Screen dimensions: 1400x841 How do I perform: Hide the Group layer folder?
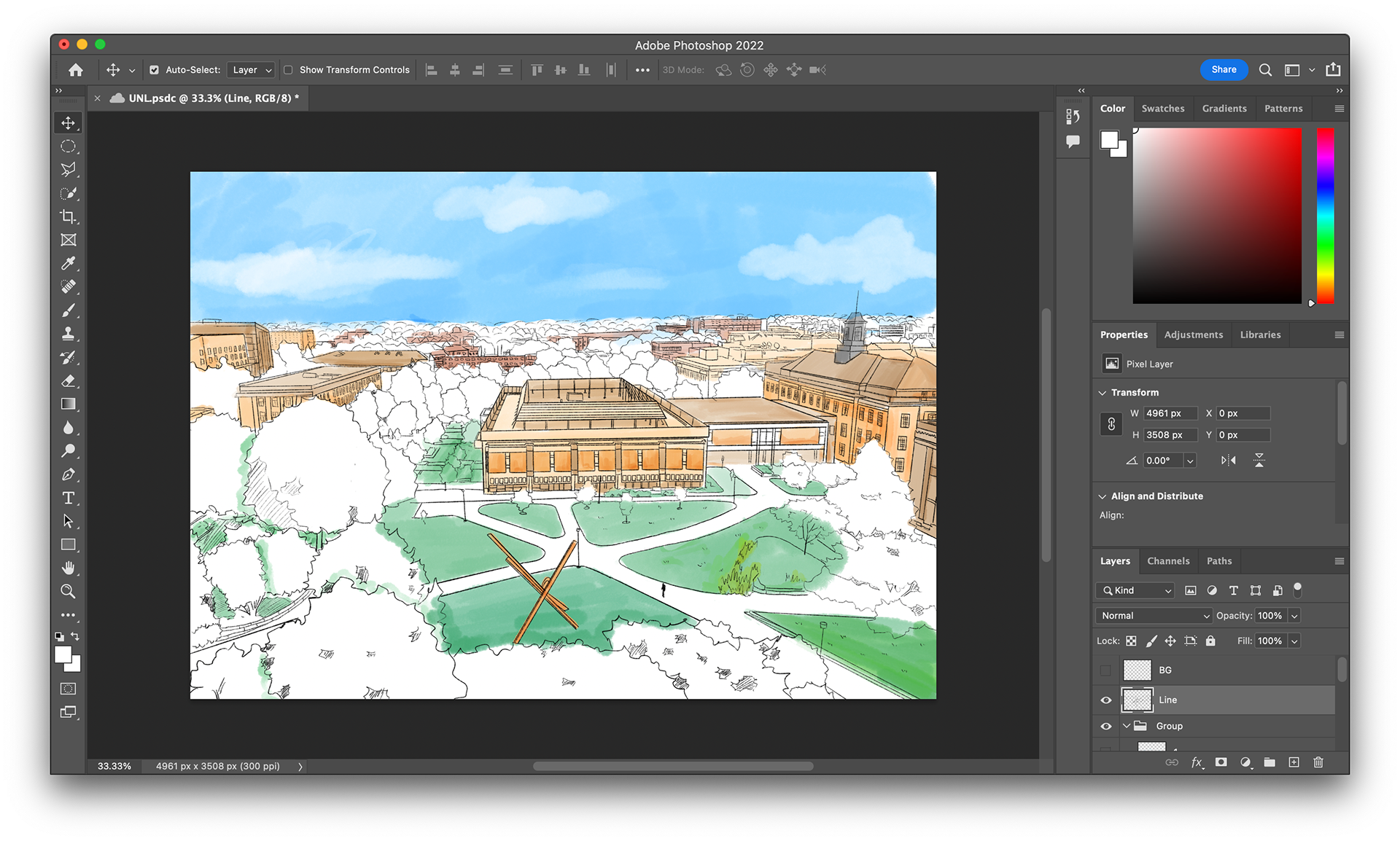coord(1106,727)
